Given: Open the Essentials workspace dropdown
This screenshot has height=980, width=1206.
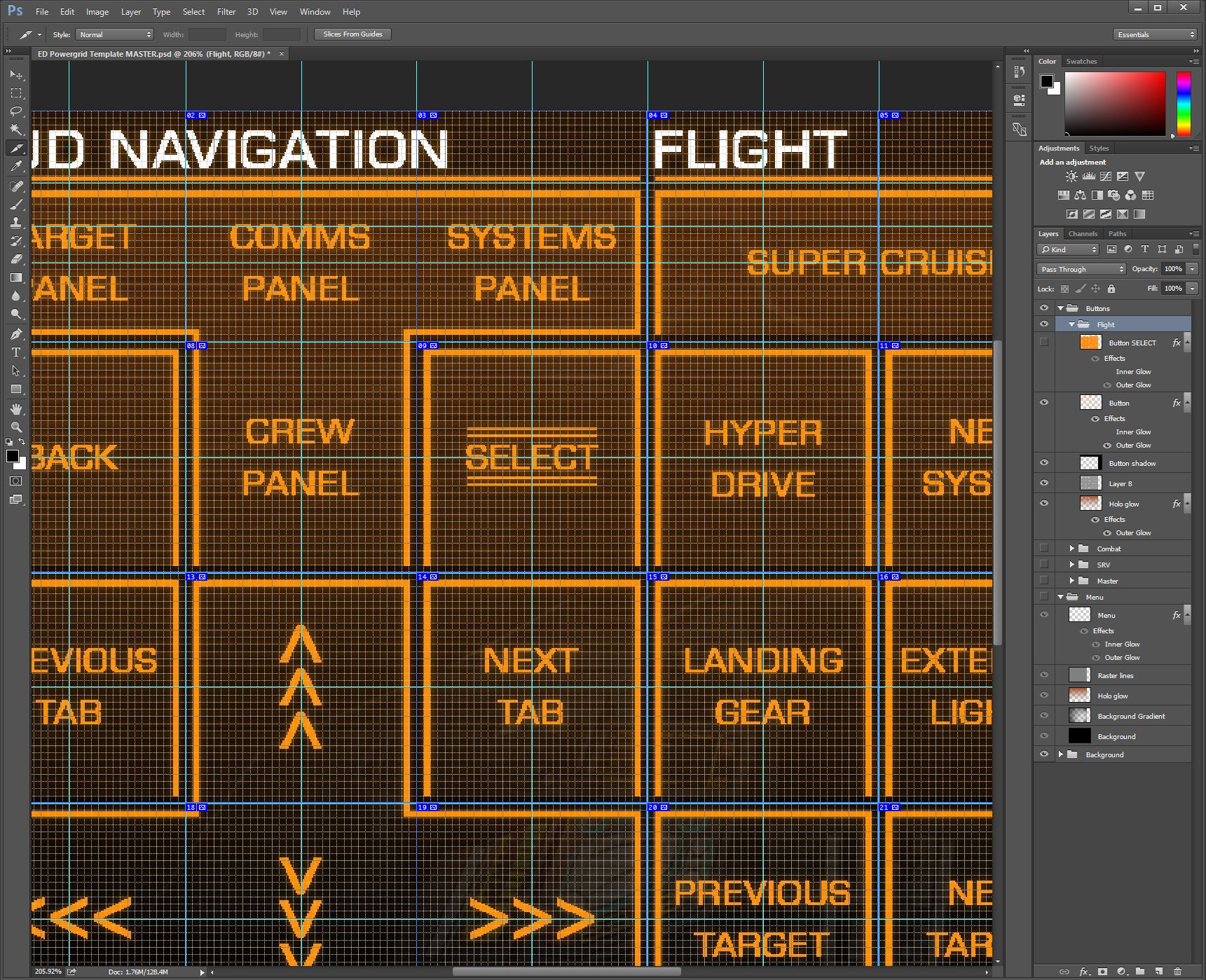Looking at the screenshot, I should point(1155,34).
